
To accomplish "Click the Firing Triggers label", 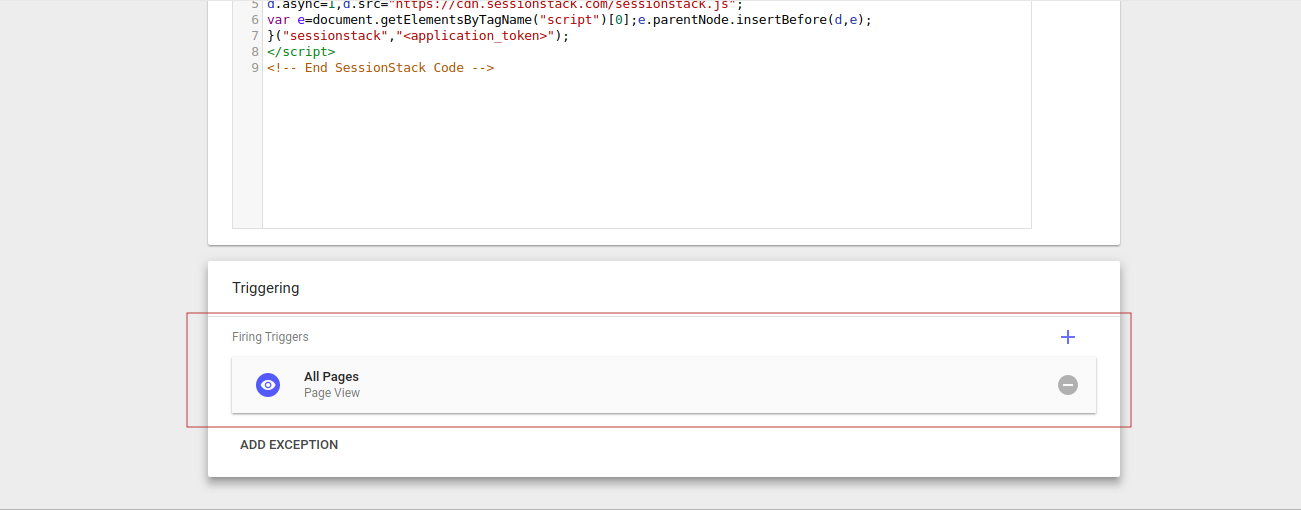I will coord(270,337).
